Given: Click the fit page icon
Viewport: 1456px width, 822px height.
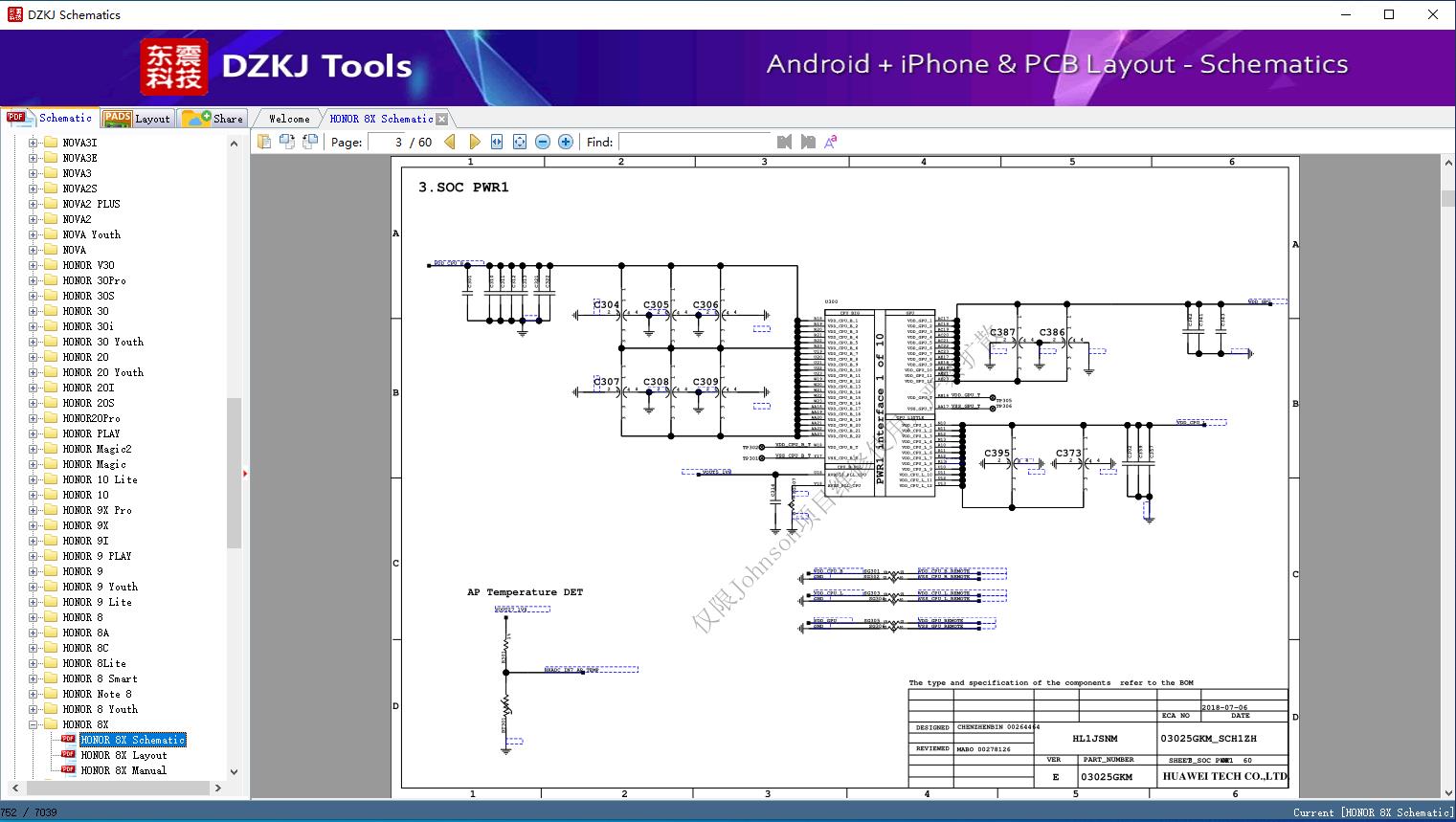Looking at the screenshot, I should click(520, 142).
